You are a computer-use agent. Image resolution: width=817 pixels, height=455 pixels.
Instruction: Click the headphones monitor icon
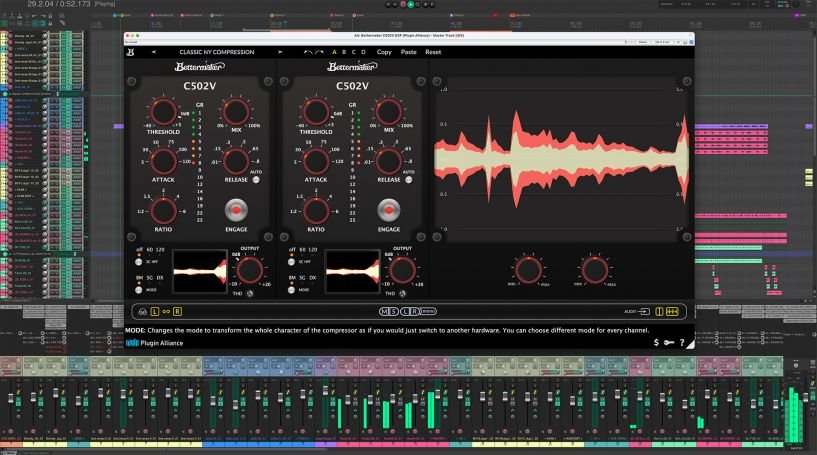(x=141, y=312)
